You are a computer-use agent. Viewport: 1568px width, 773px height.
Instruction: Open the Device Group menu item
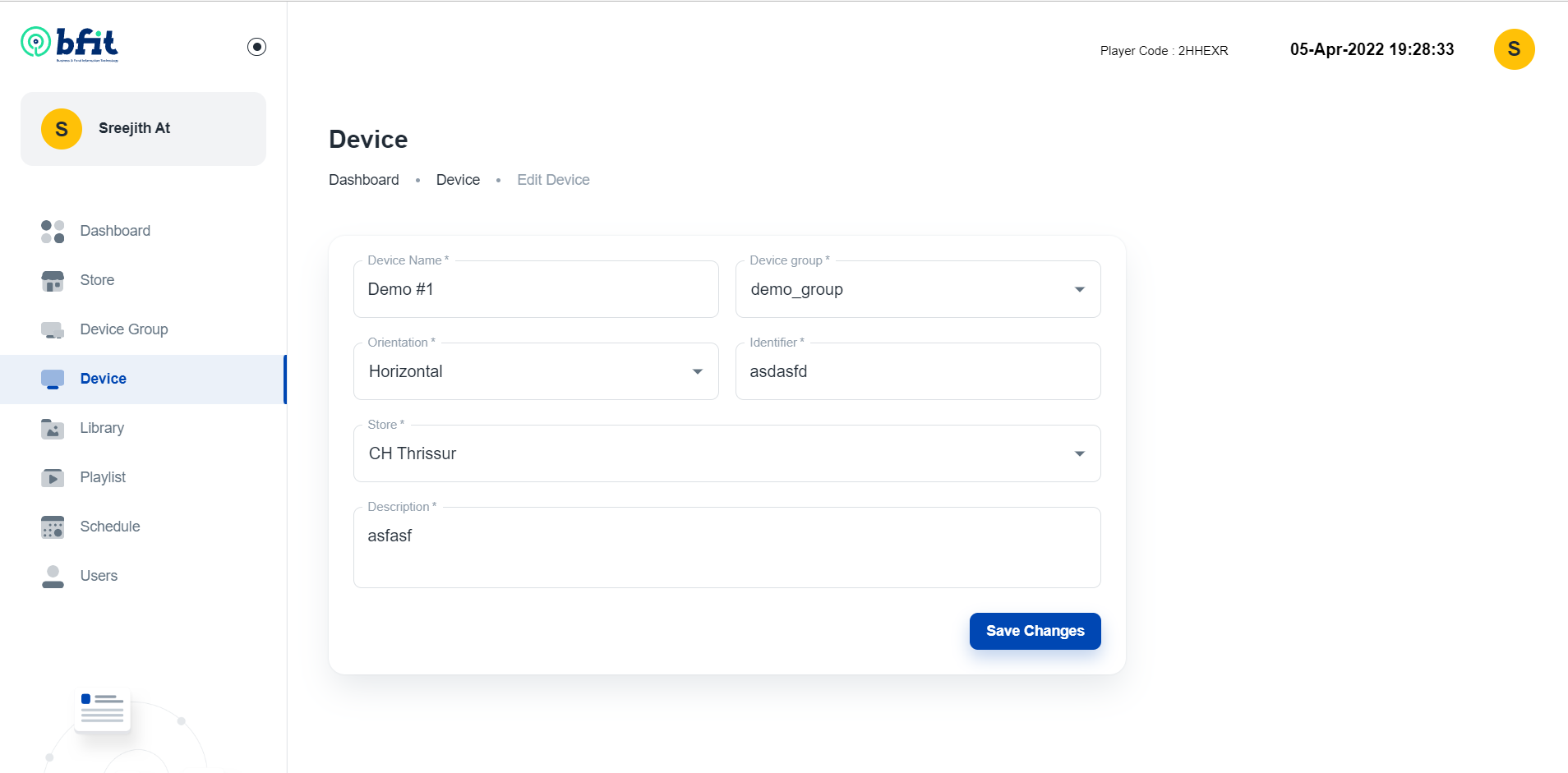tap(143, 329)
